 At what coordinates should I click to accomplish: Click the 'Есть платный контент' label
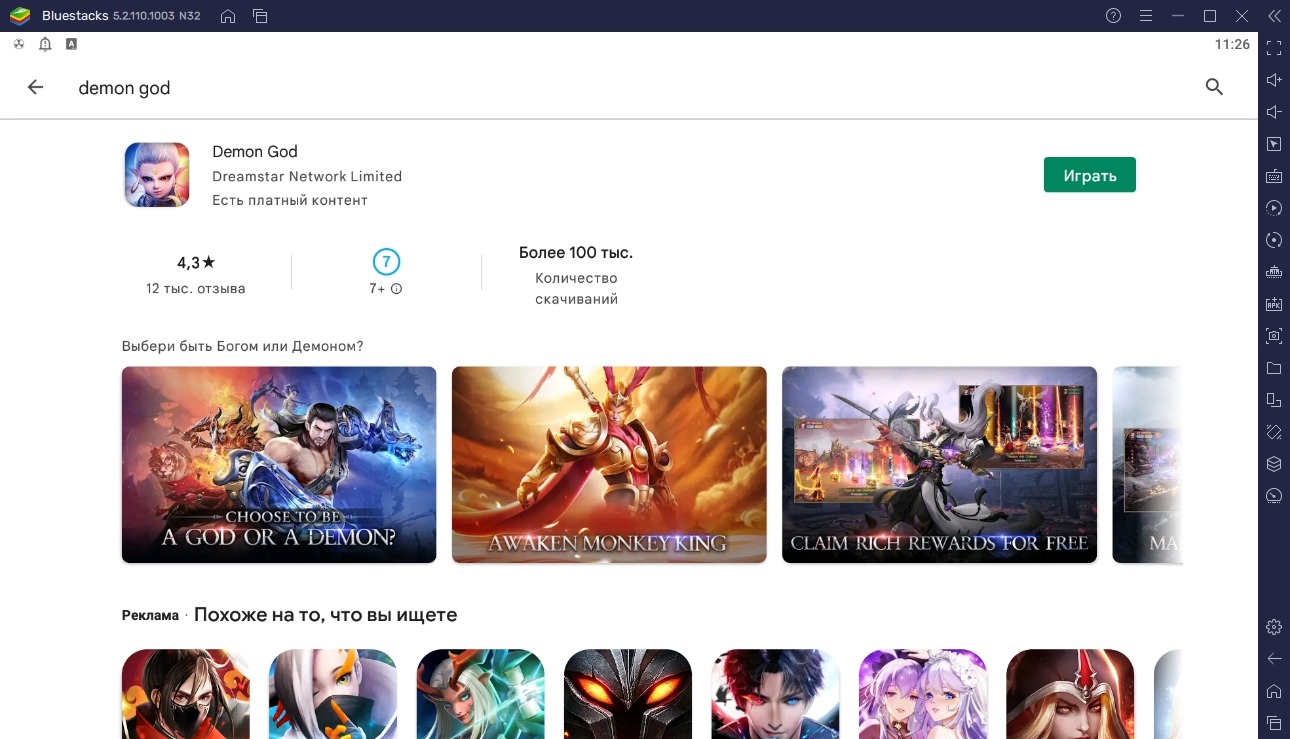tap(290, 200)
